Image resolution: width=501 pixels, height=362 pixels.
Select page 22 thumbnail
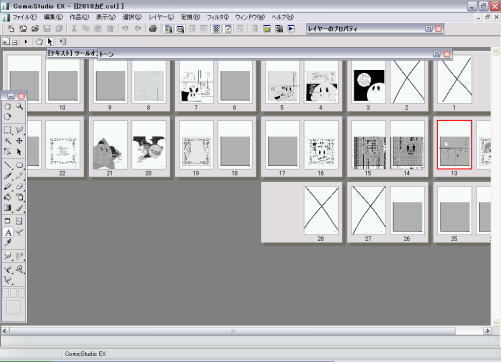point(63,145)
